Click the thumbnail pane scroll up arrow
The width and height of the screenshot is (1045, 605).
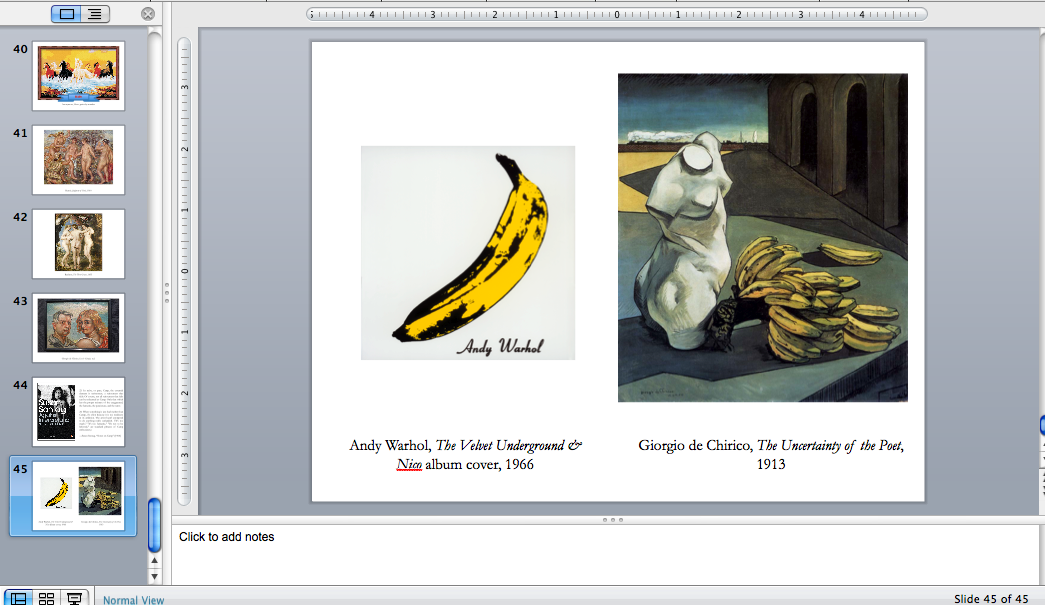click(x=155, y=561)
